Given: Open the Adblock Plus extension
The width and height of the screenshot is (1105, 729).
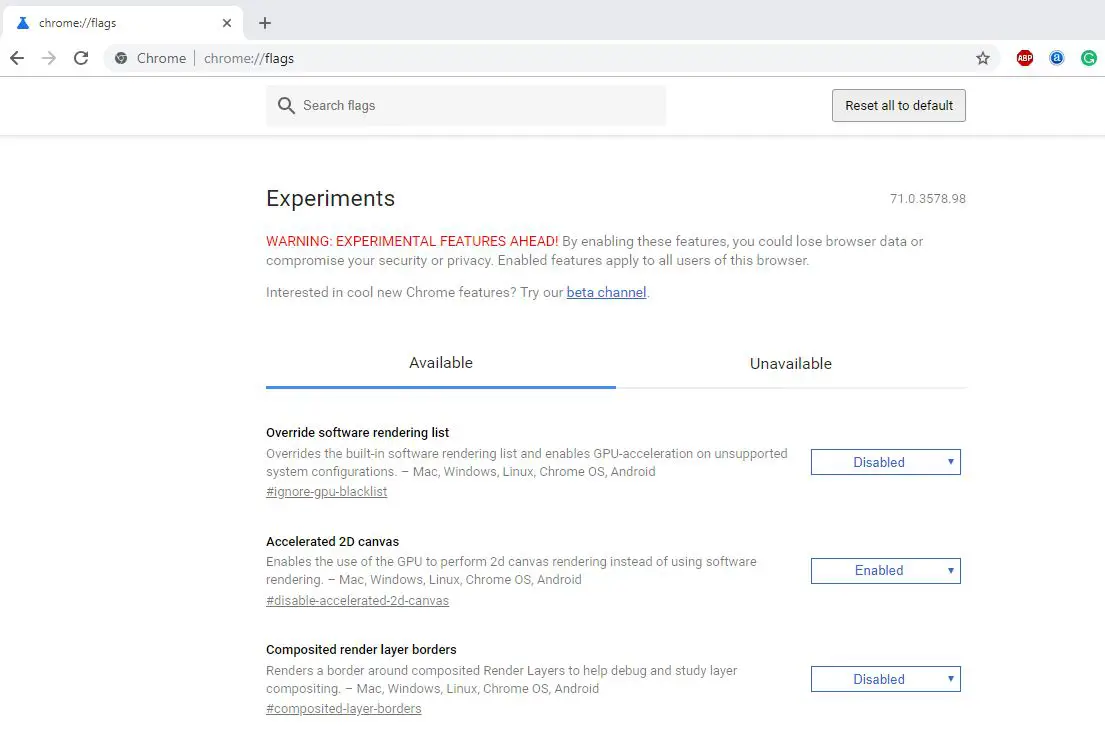Looking at the screenshot, I should coord(1024,58).
